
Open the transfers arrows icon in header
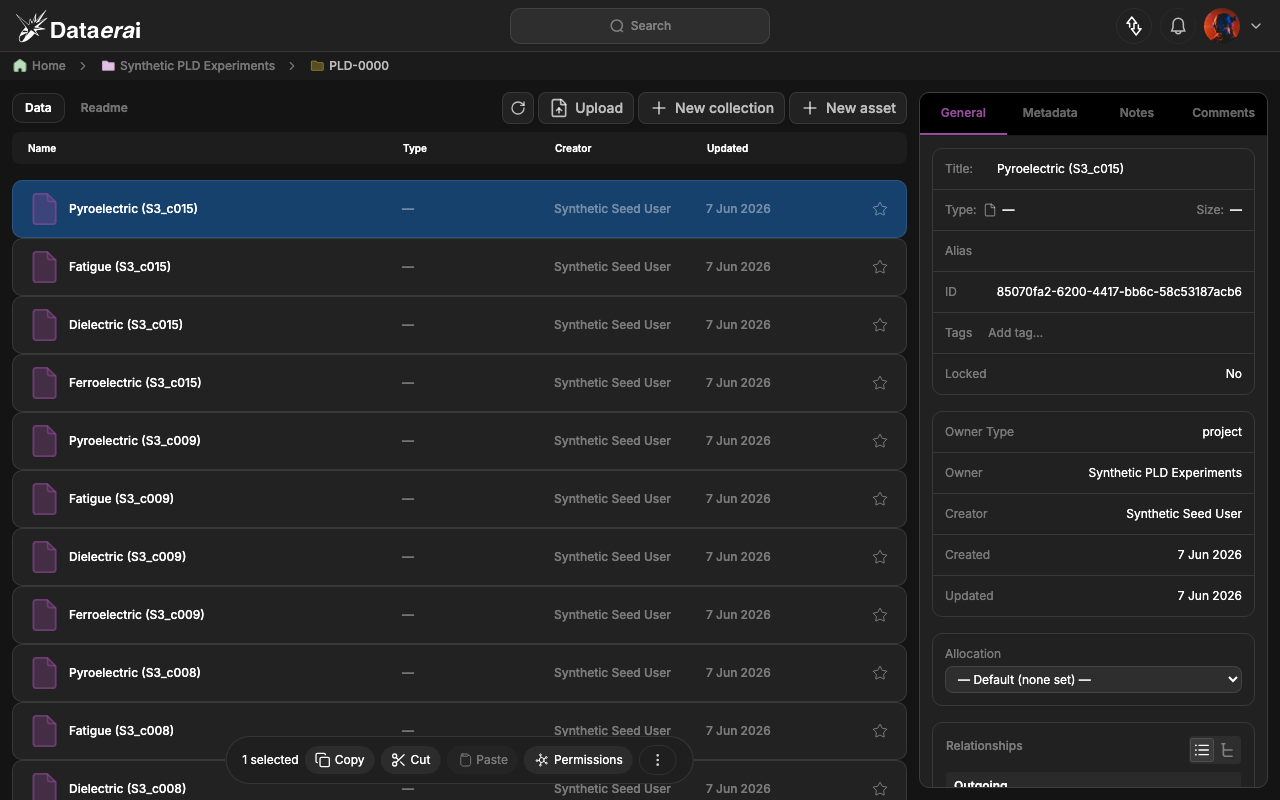(1134, 26)
